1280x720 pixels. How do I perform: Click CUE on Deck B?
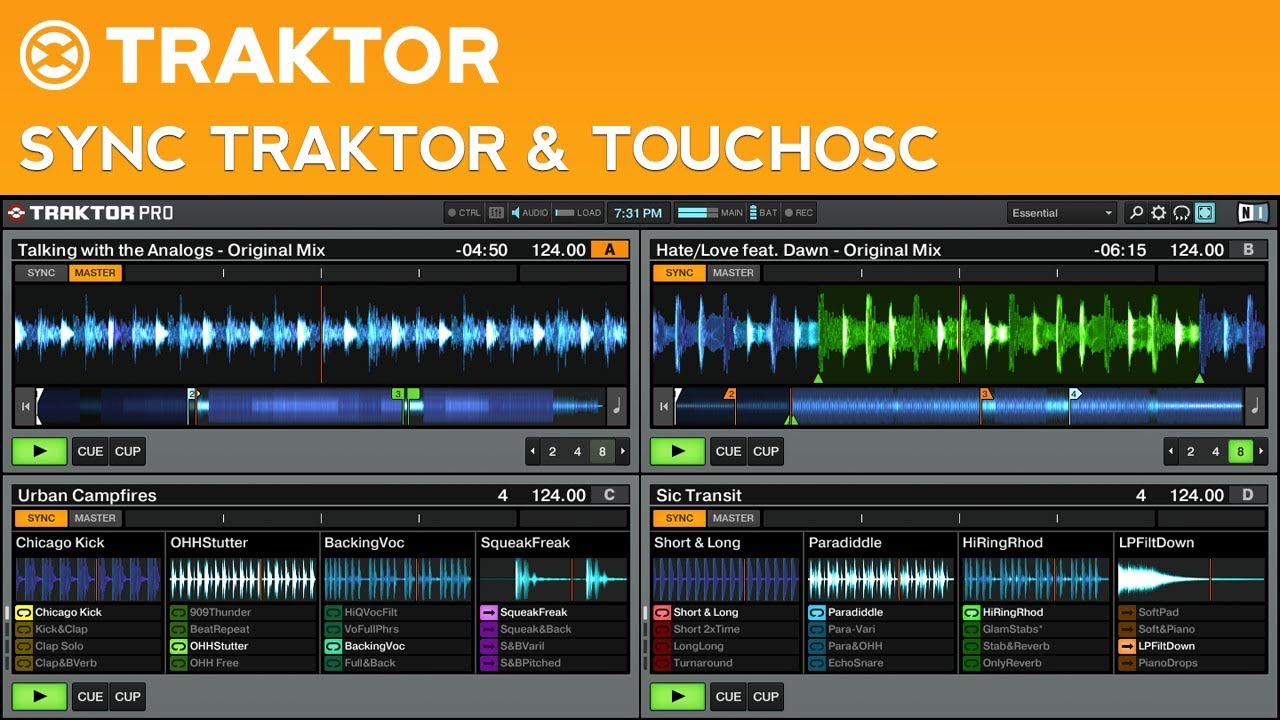[x=728, y=451]
